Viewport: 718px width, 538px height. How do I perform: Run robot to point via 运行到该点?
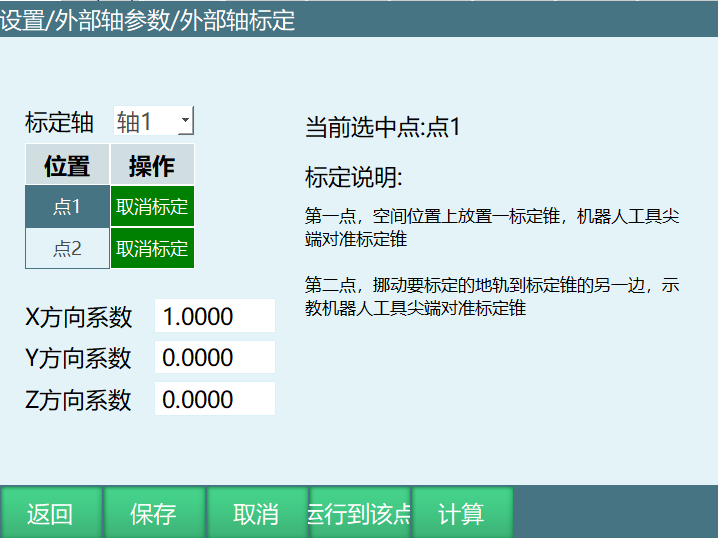coord(359,514)
